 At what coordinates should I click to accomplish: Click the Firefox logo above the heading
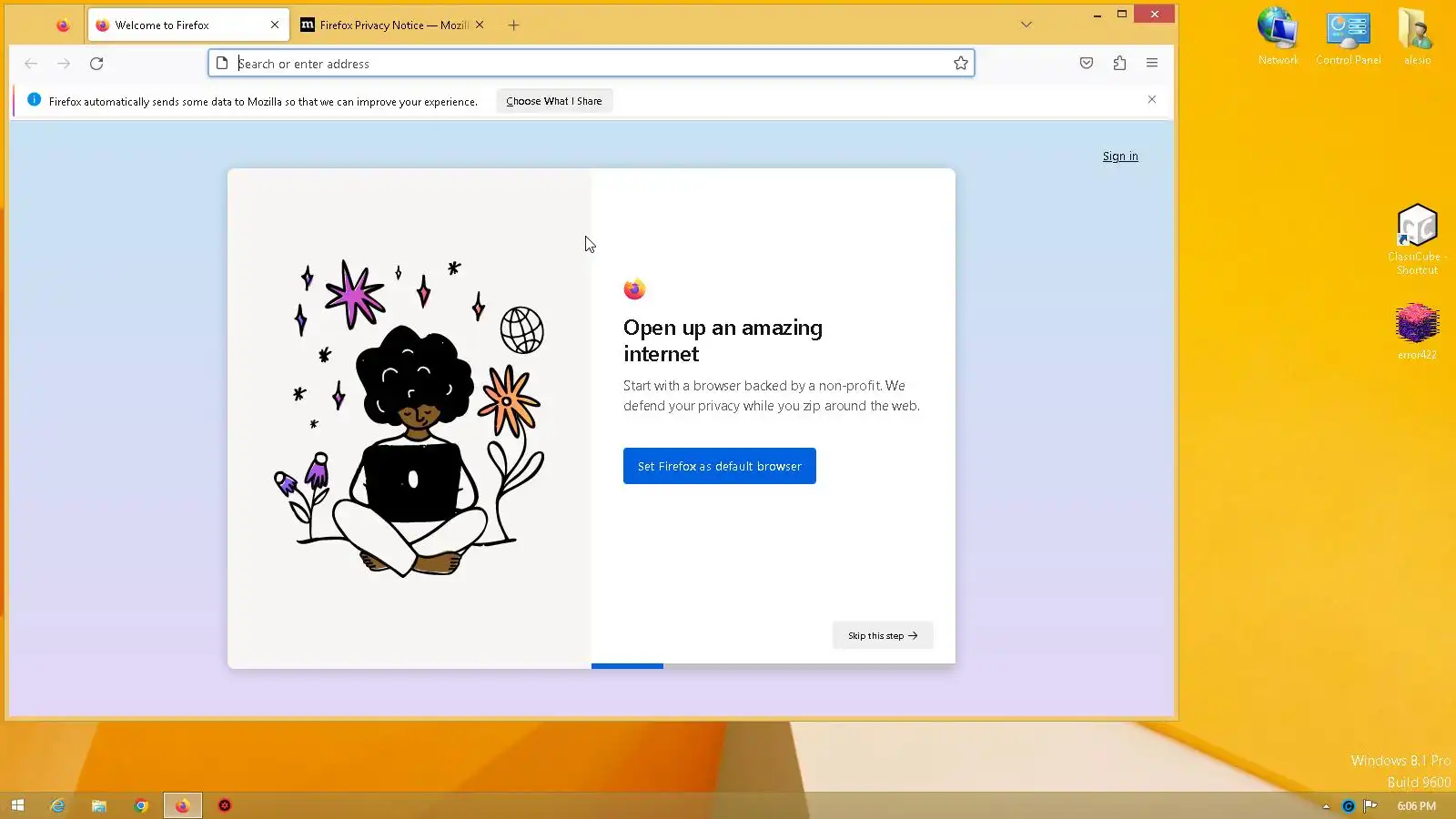pos(634,289)
